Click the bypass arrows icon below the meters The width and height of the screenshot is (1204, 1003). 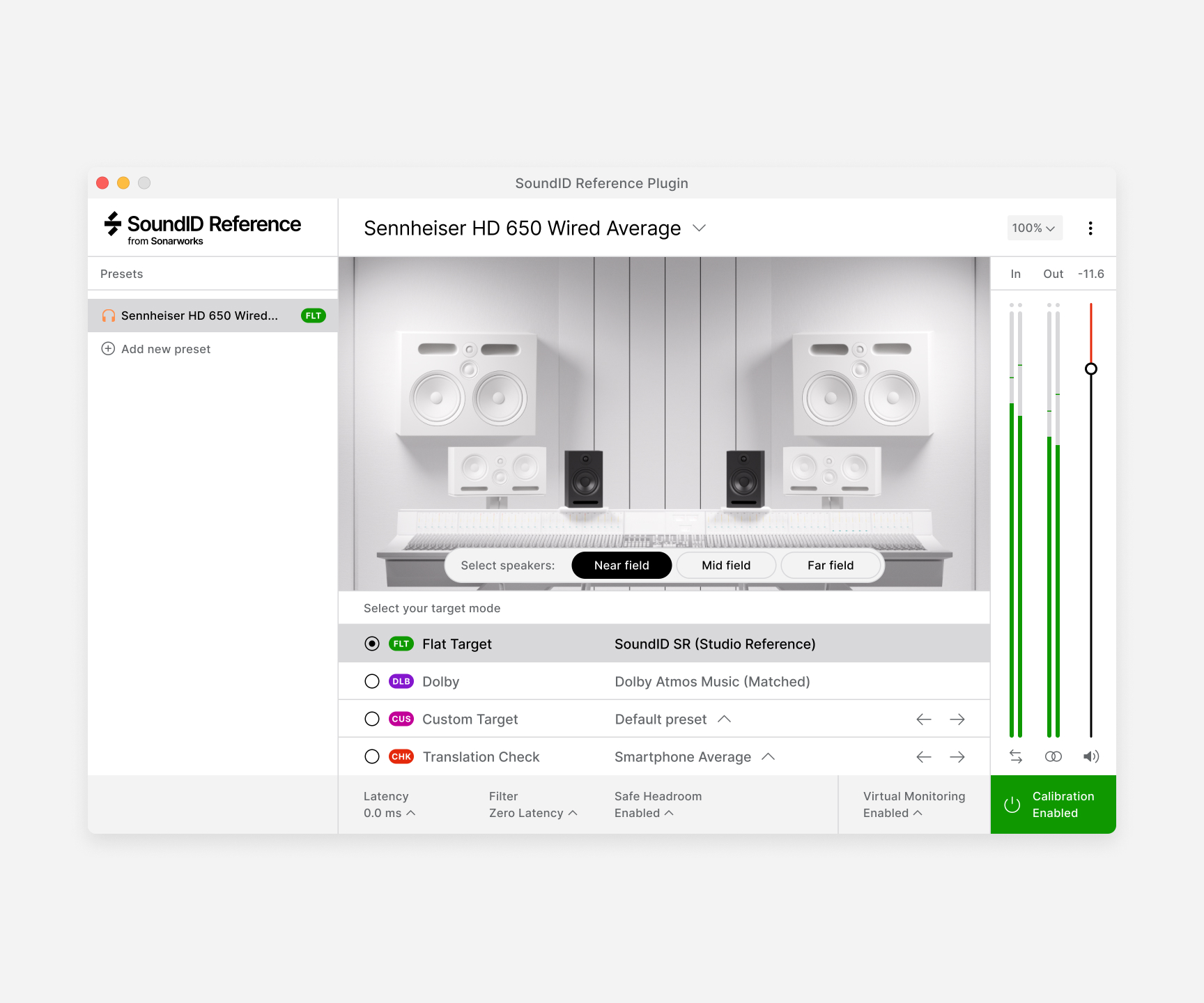[x=1015, y=756]
